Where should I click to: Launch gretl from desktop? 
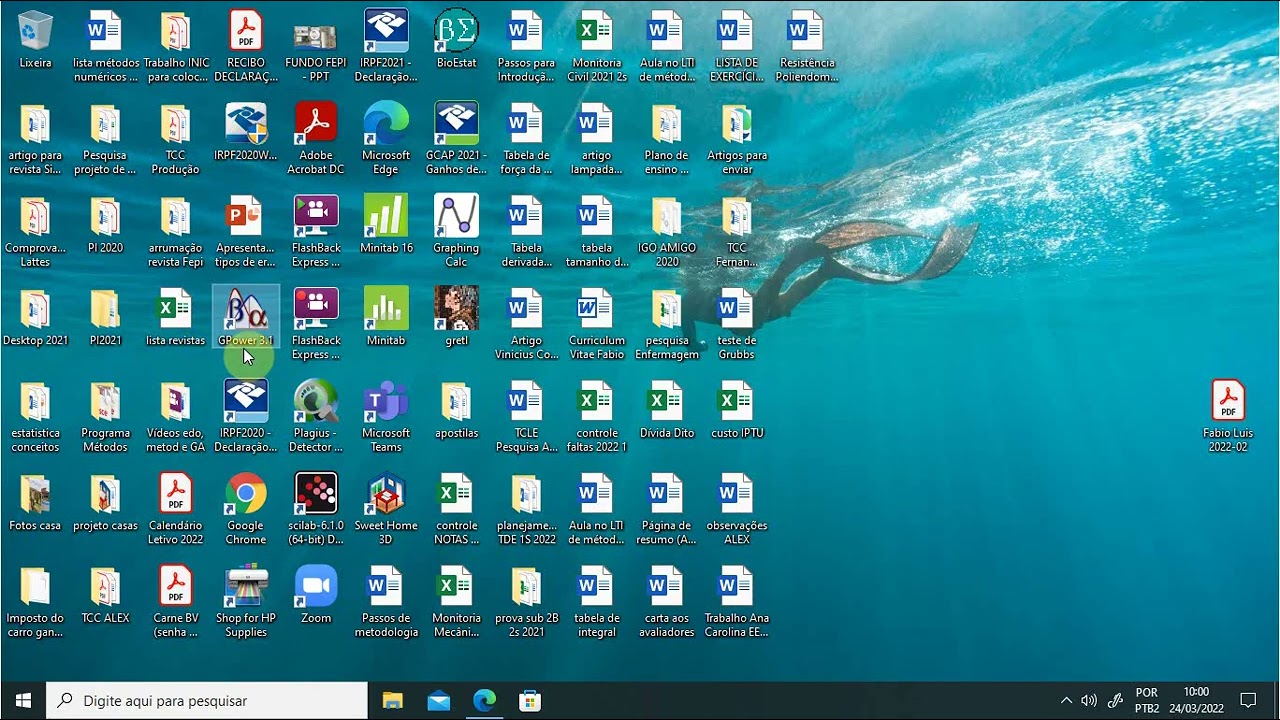coord(456,317)
